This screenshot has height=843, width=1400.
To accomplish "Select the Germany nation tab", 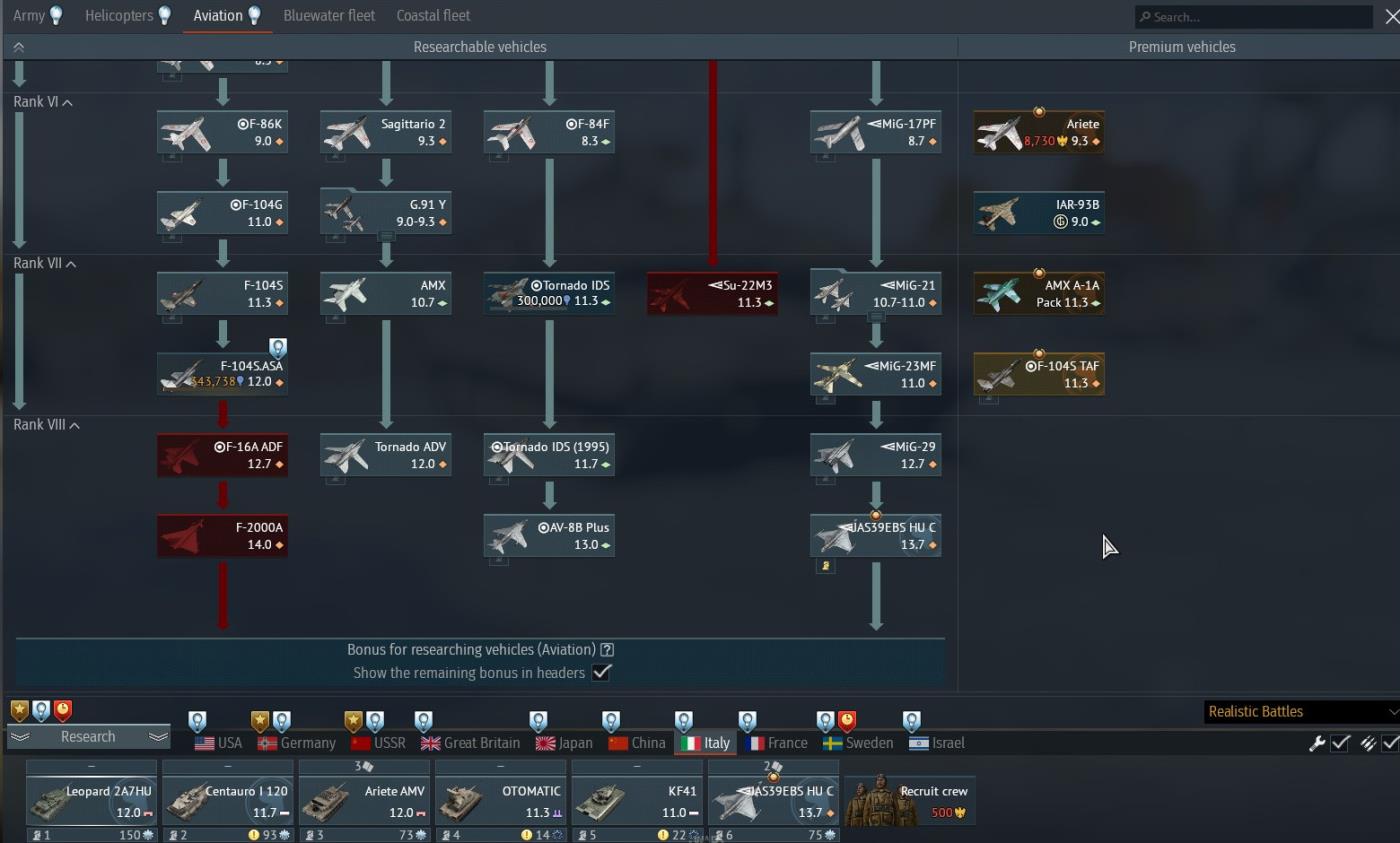I will (297, 743).
